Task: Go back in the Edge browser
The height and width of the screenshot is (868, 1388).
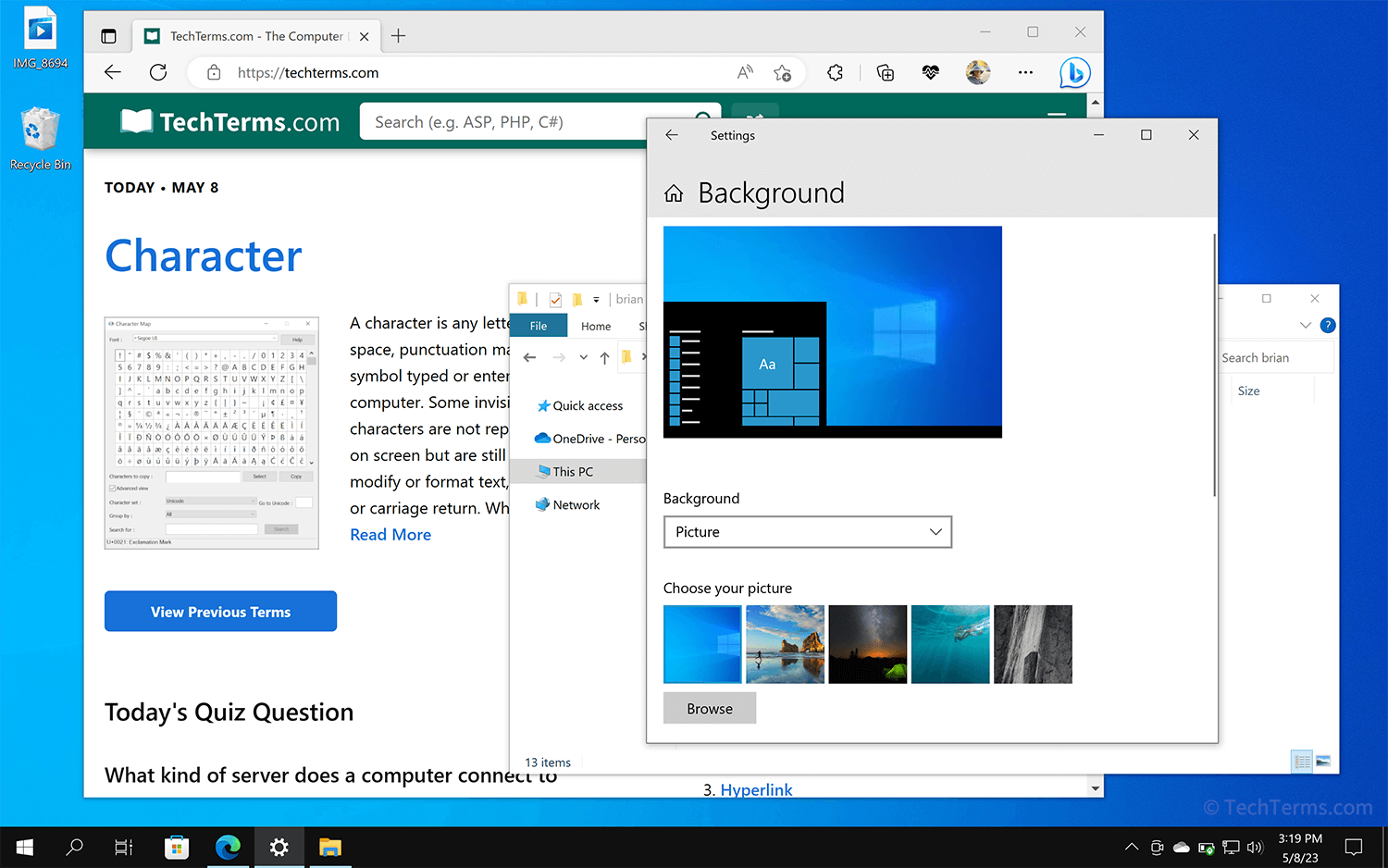Action: (x=113, y=72)
